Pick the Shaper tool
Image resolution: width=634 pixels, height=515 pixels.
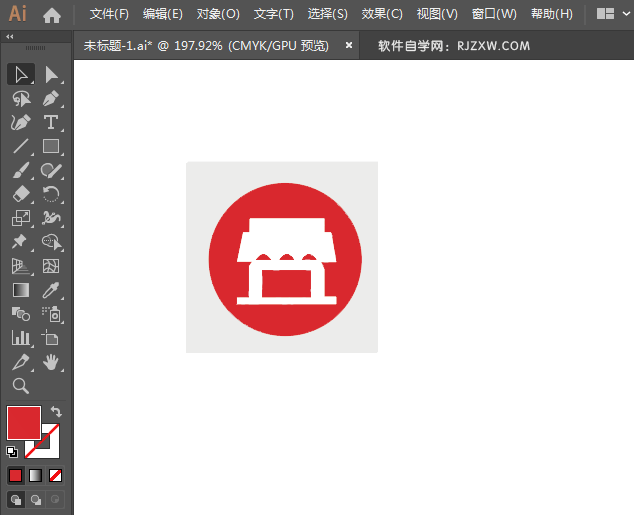(x=51, y=170)
